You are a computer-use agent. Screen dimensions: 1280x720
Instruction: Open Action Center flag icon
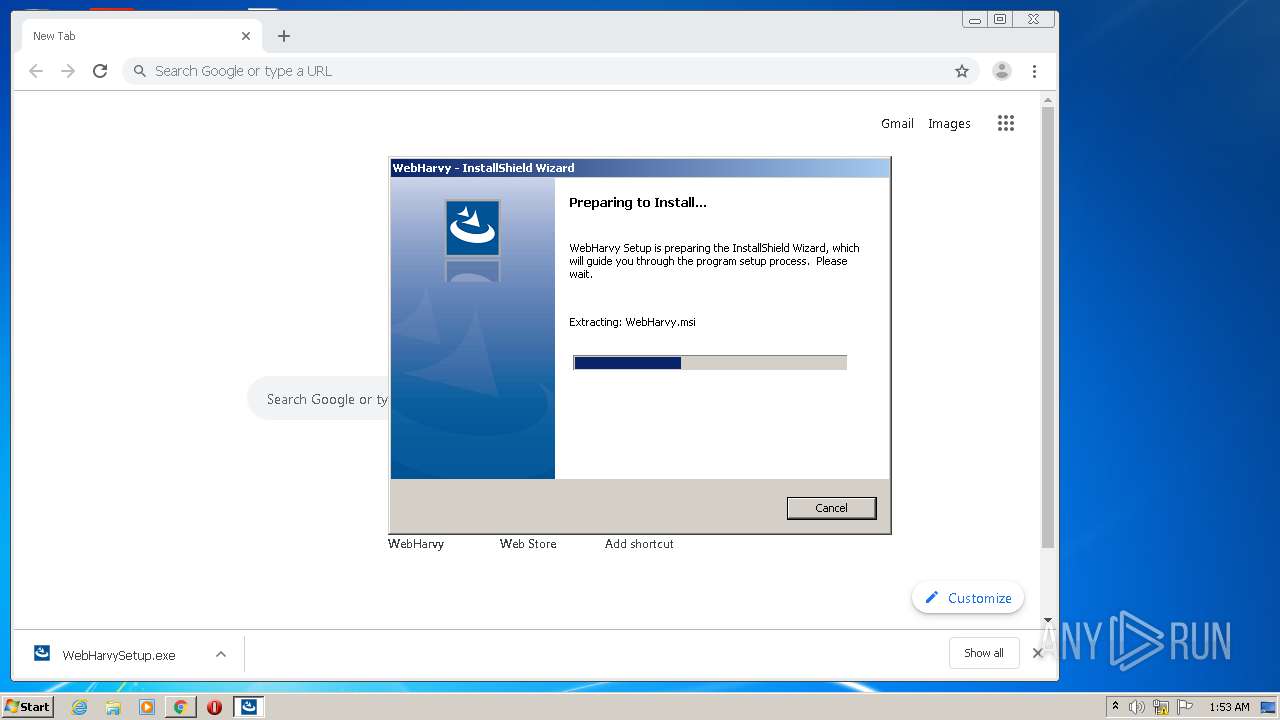(x=1185, y=707)
